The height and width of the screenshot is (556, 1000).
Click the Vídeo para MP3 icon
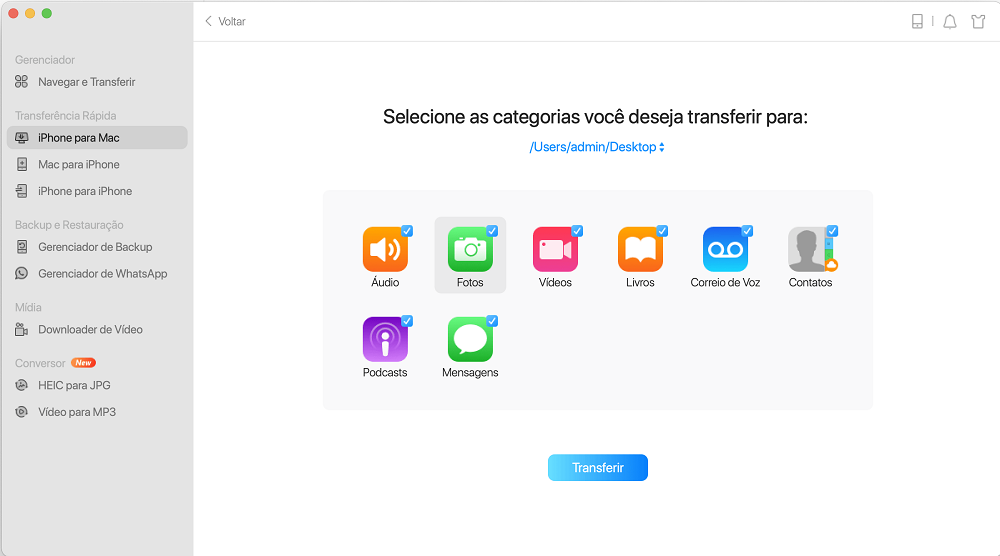coord(22,412)
